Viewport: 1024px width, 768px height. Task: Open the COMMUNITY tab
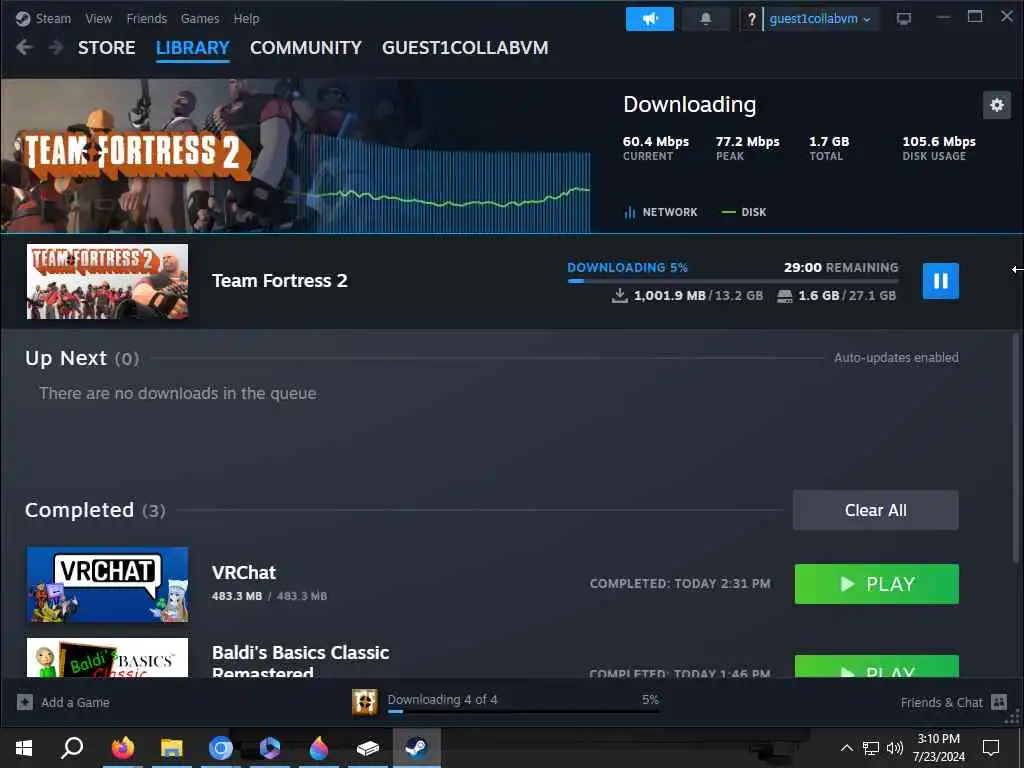tap(306, 48)
